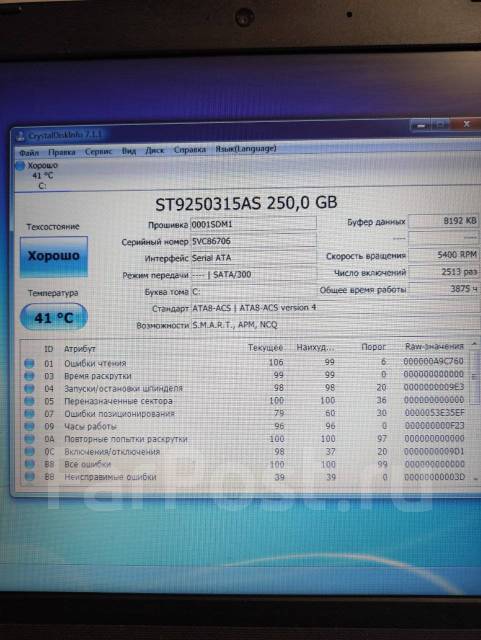This screenshot has height=640, width=481.
Task: Click the Порог column header
Action: coord(373,347)
